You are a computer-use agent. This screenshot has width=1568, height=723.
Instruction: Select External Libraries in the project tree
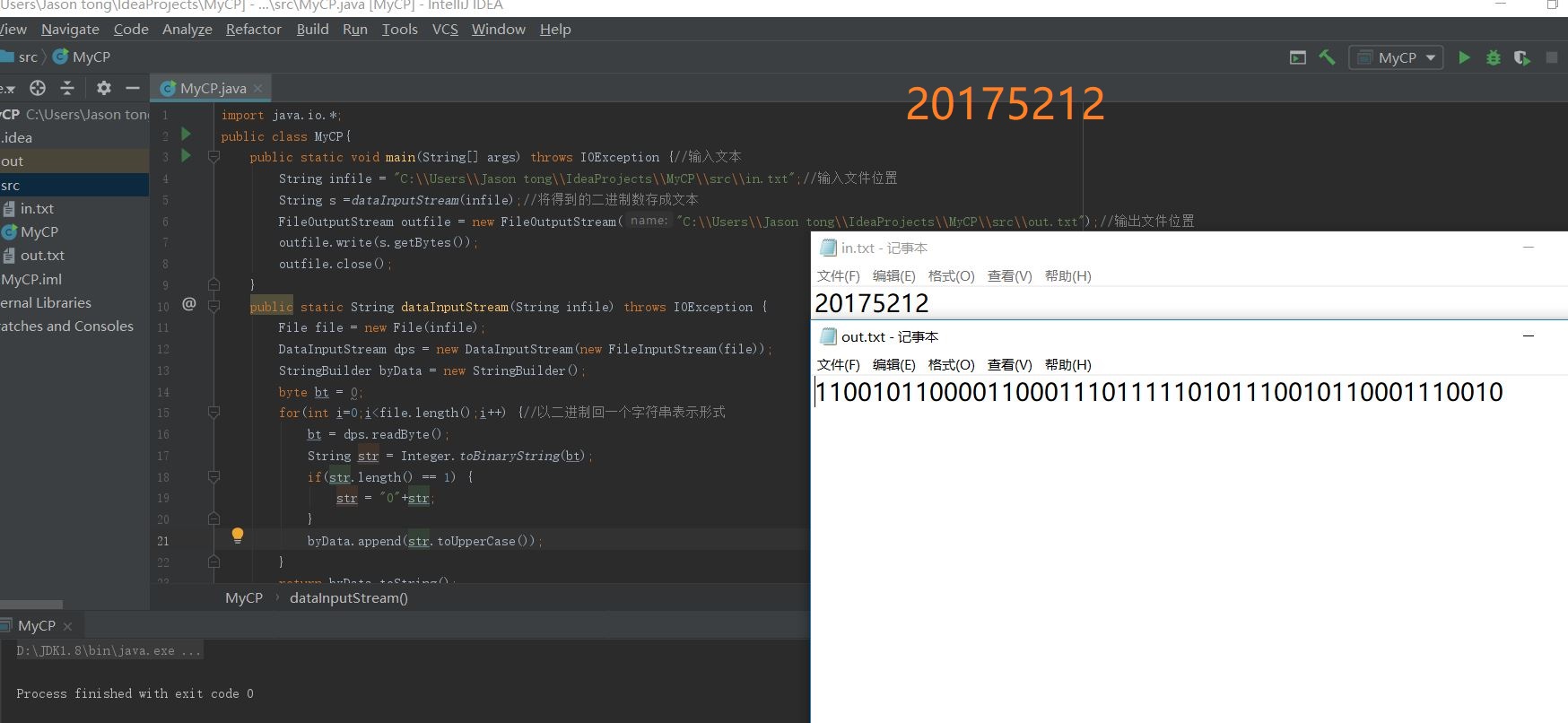click(74, 302)
